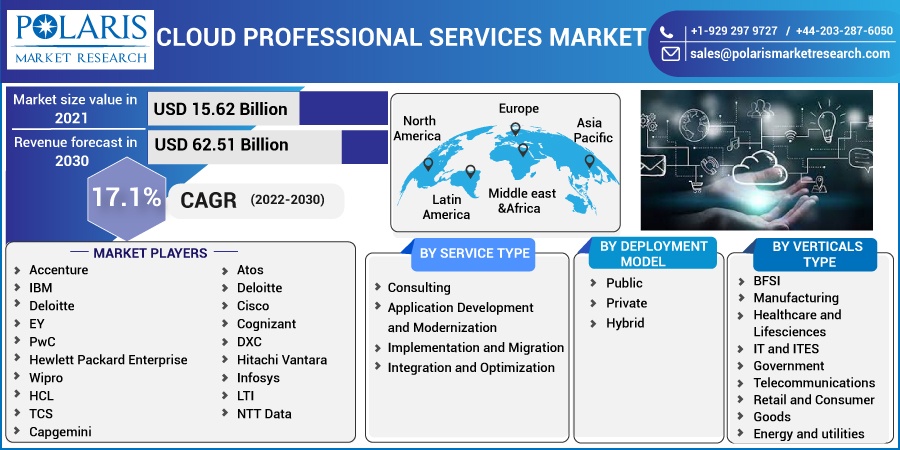900x450 pixels.
Task: Select the map pin under Europe label
Action: click(515, 129)
